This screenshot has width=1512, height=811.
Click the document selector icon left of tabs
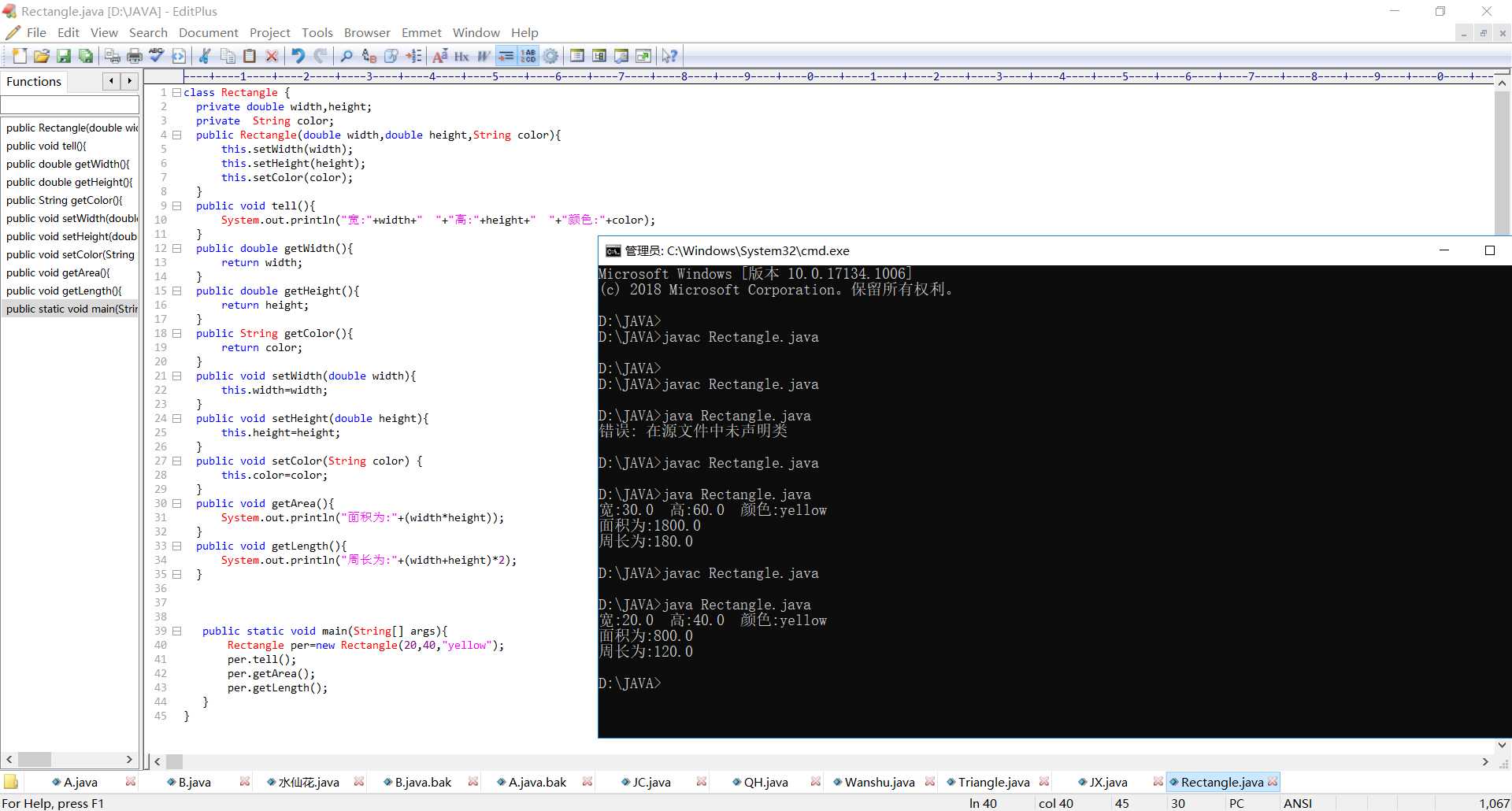[x=11, y=782]
